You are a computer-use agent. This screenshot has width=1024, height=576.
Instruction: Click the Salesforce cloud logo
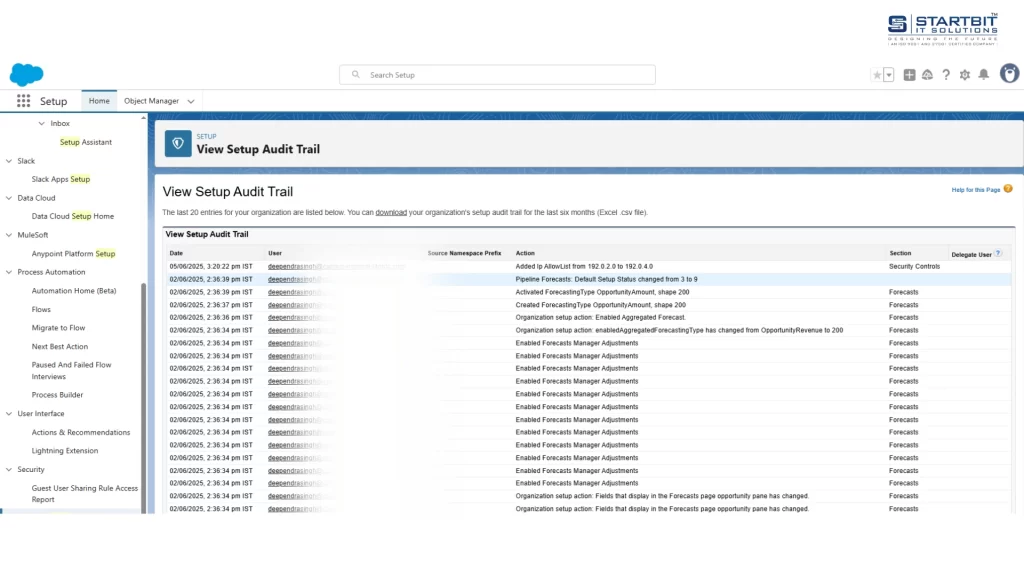tap(27, 74)
